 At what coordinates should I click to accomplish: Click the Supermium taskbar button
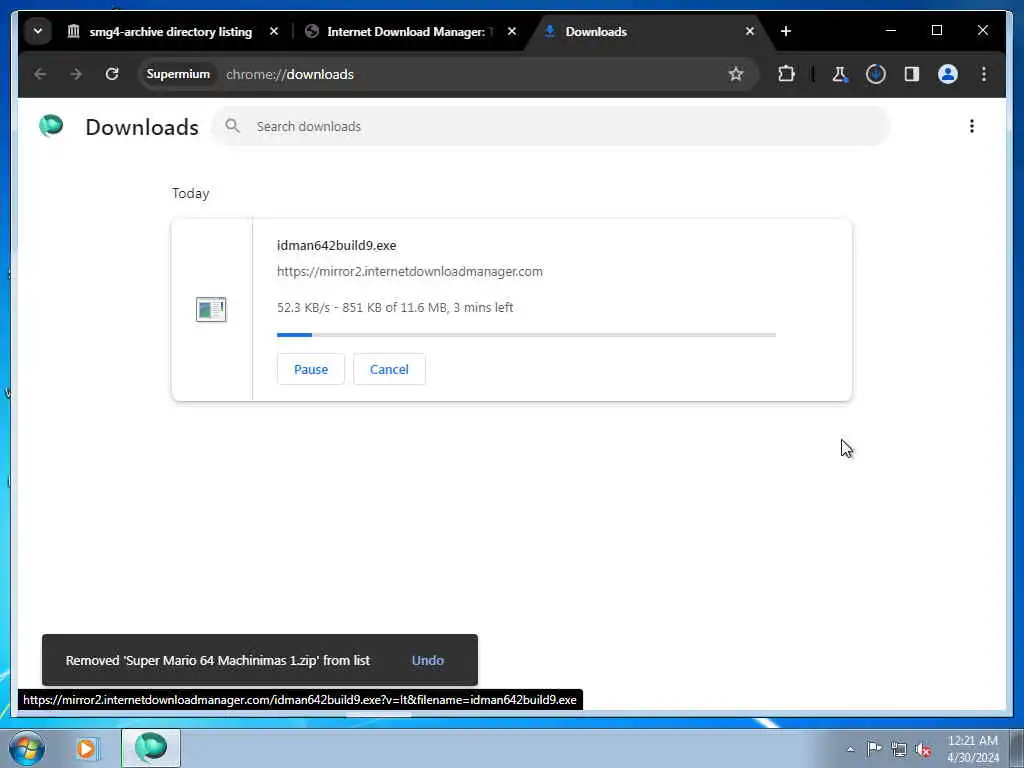click(151, 748)
